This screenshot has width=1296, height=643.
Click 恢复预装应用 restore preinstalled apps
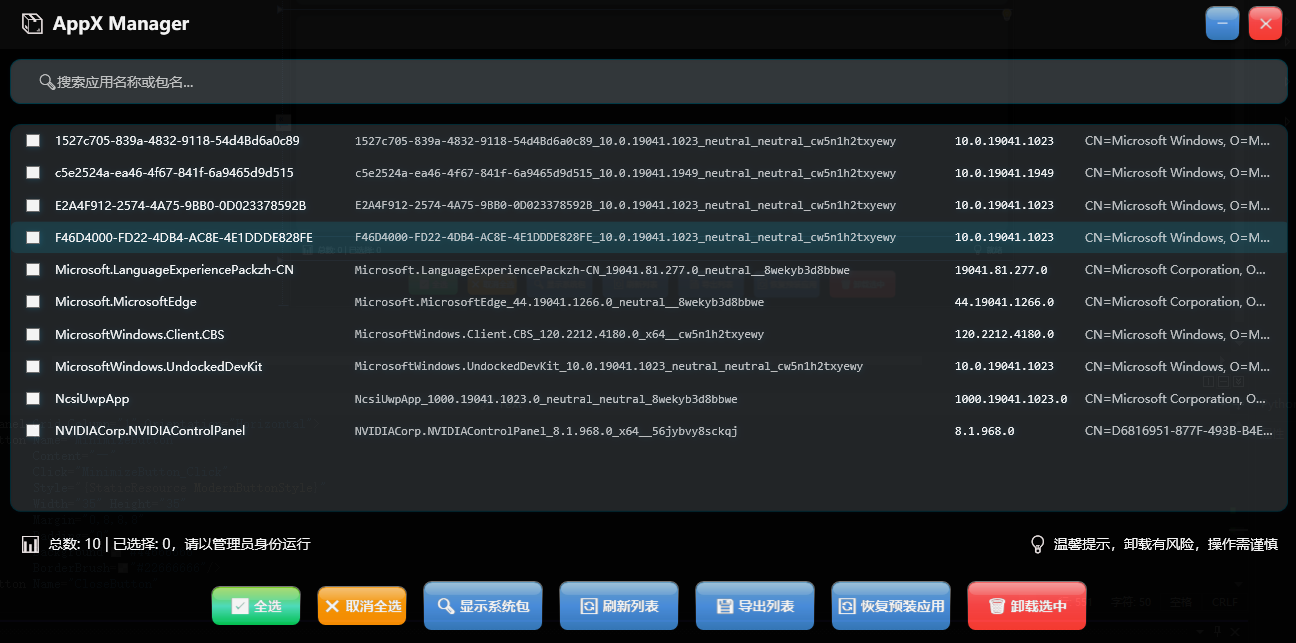[x=891, y=607]
